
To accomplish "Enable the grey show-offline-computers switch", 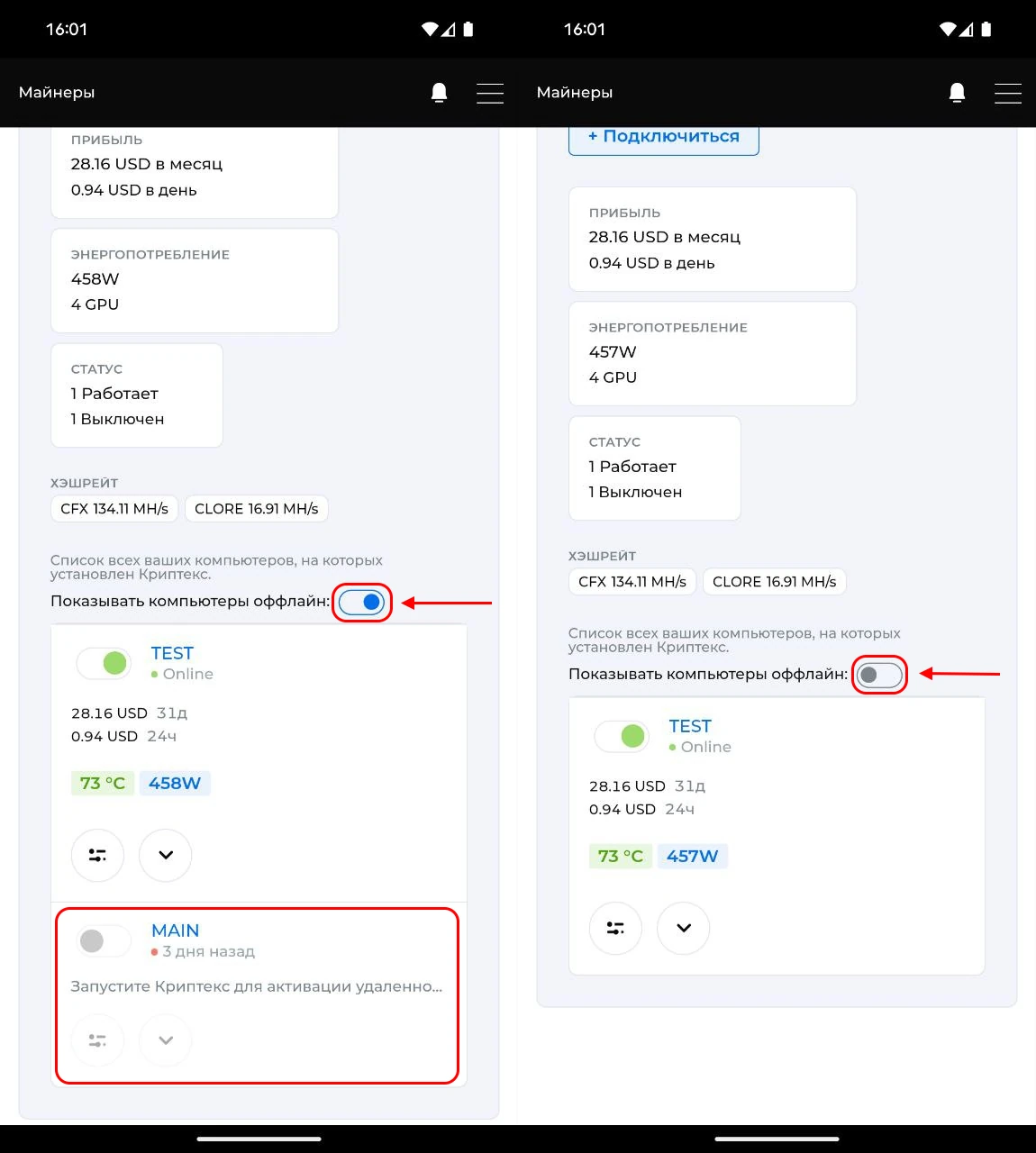I will coord(879,675).
